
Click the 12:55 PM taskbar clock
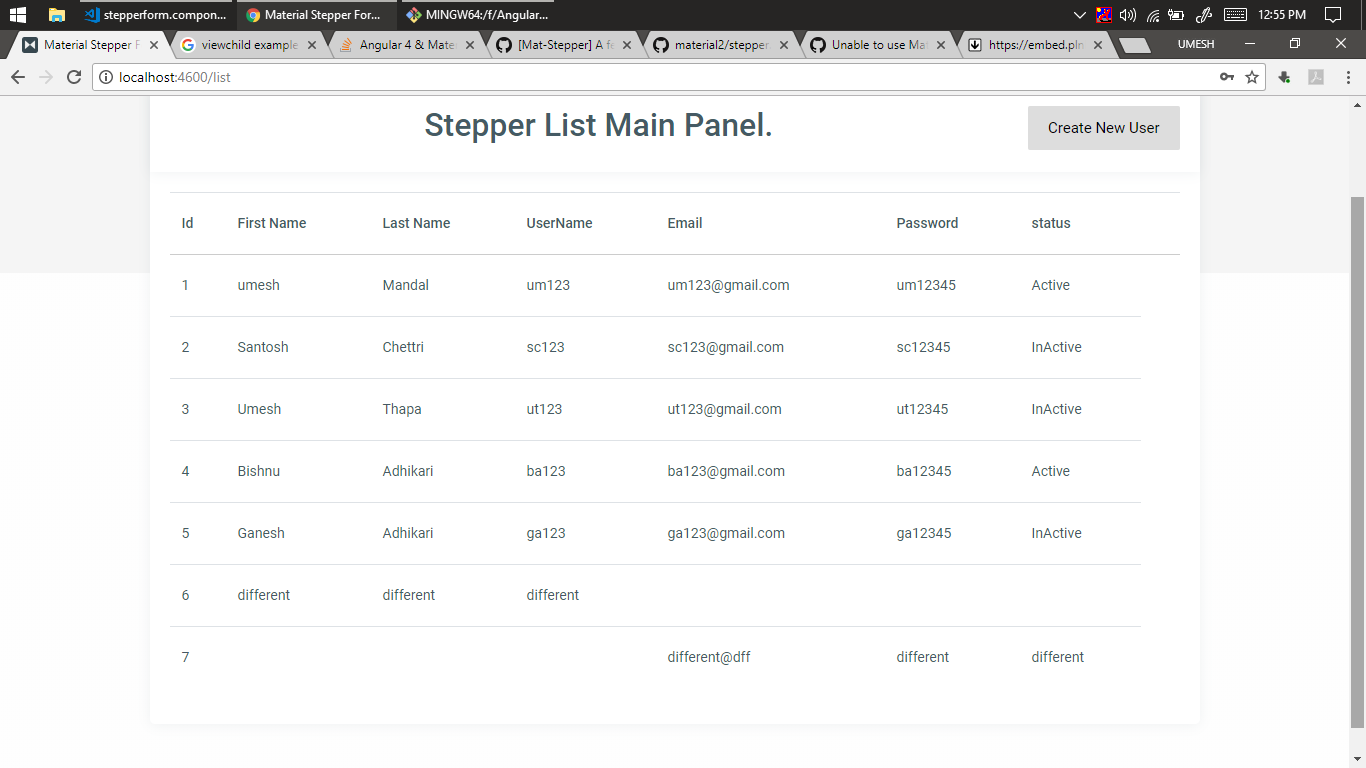click(x=1283, y=15)
